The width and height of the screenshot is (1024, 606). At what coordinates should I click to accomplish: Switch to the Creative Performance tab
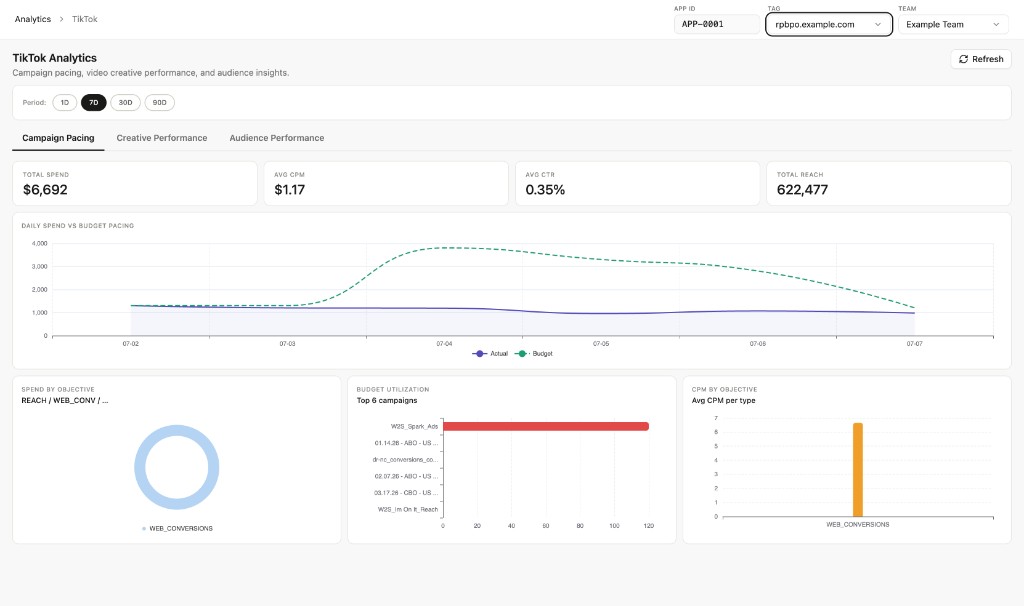(162, 138)
